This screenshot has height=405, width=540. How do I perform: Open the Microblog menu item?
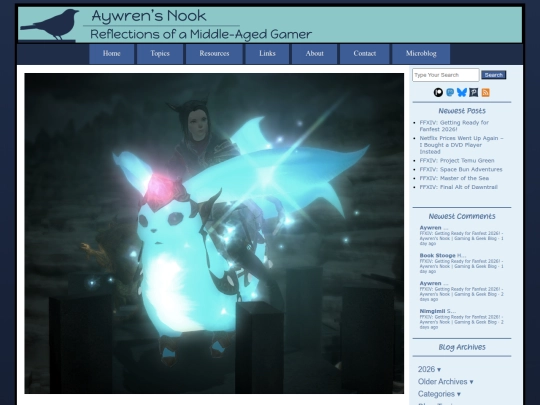pos(421,54)
